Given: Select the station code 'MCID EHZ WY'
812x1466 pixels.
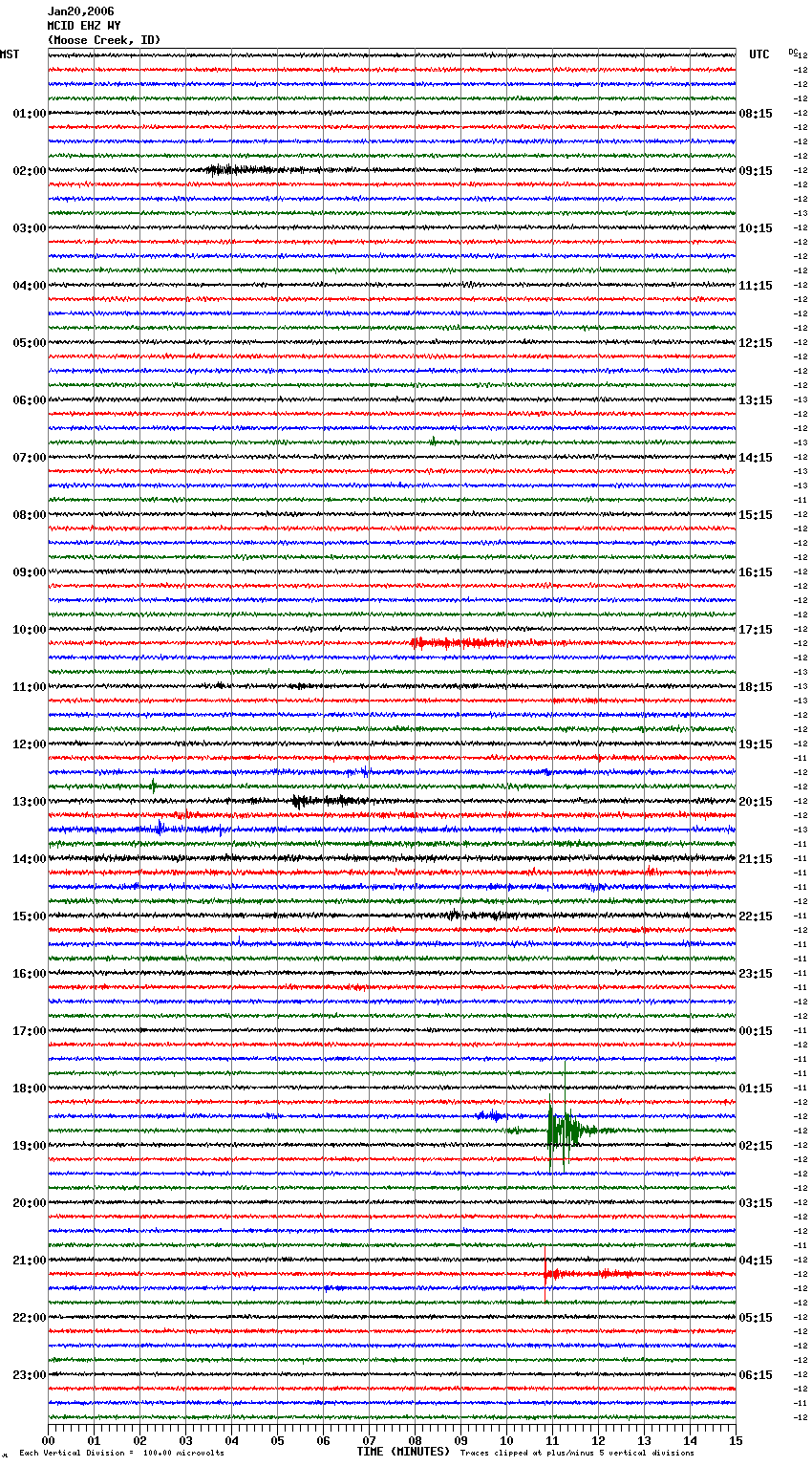Looking at the screenshot, I should pos(84,26).
